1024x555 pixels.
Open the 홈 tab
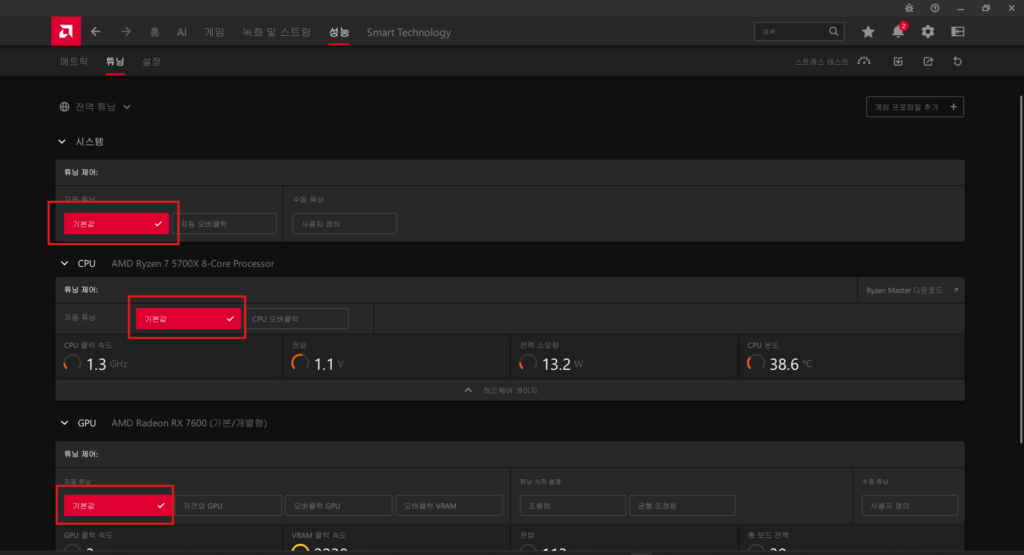(x=154, y=32)
